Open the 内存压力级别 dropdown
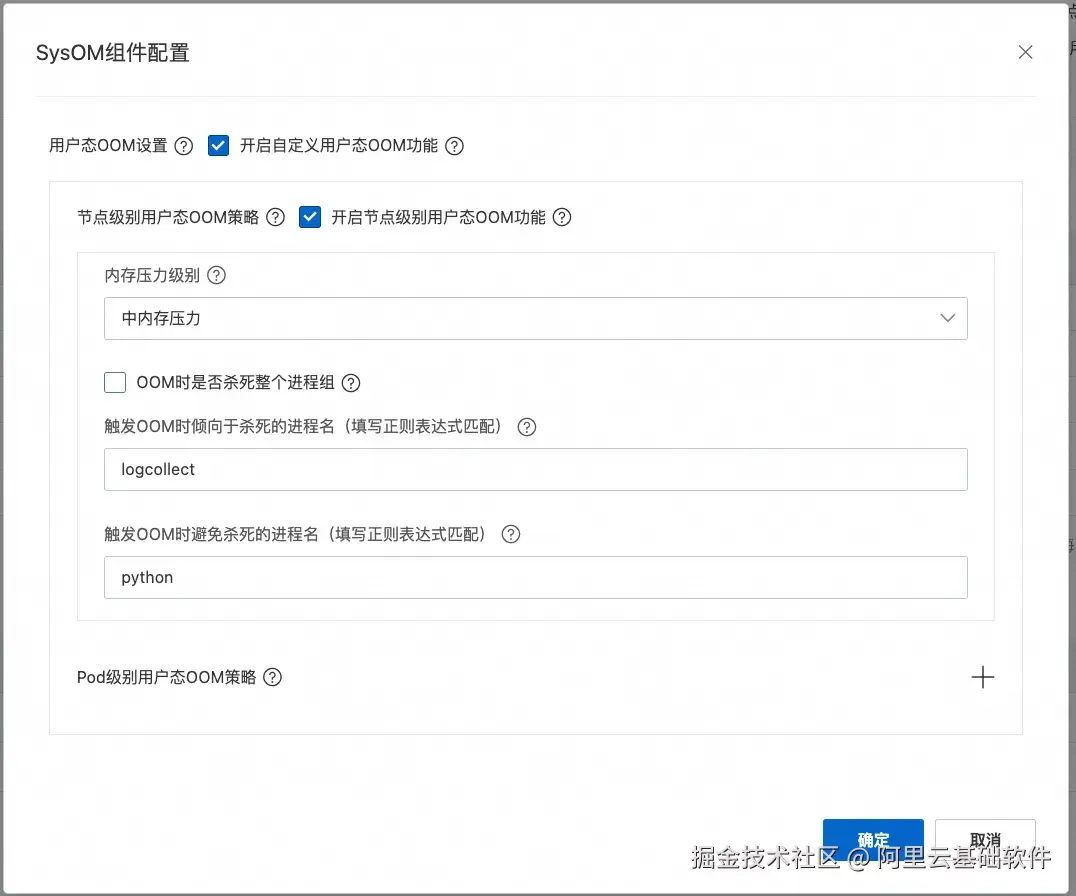The width and height of the screenshot is (1076, 896). [x=536, y=317]
